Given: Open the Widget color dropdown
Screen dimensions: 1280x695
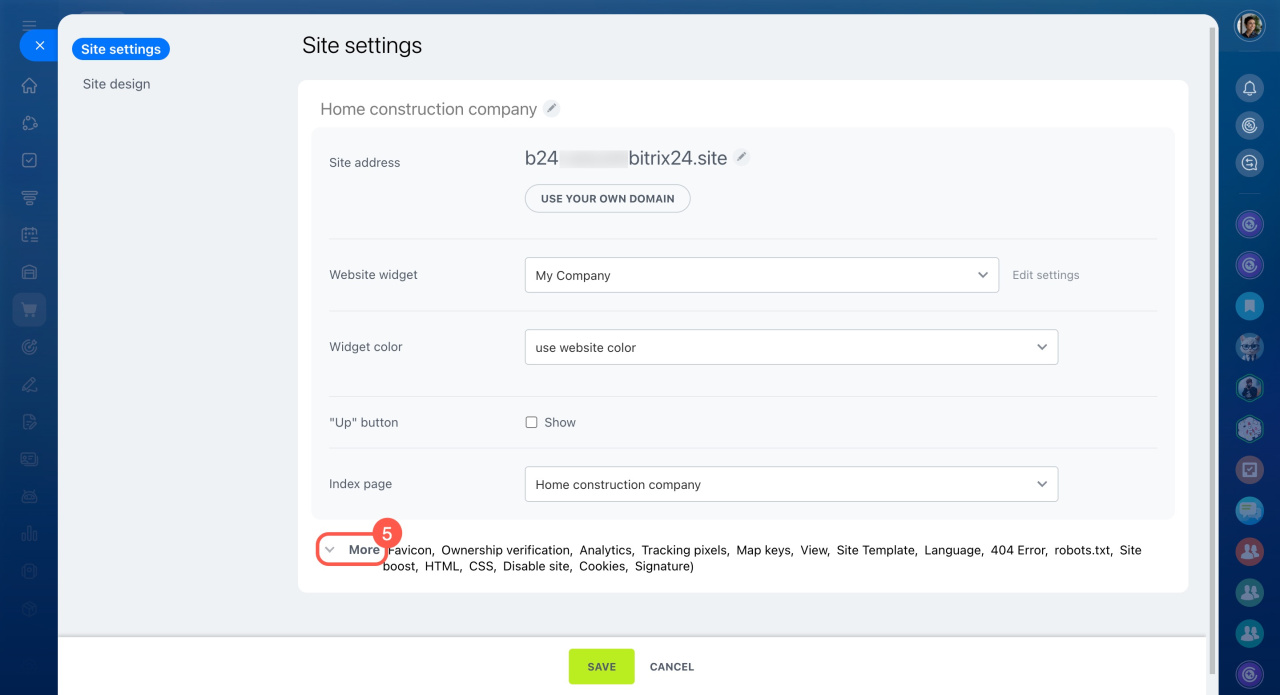Looking at the screenshot, I should coord(790,347).
